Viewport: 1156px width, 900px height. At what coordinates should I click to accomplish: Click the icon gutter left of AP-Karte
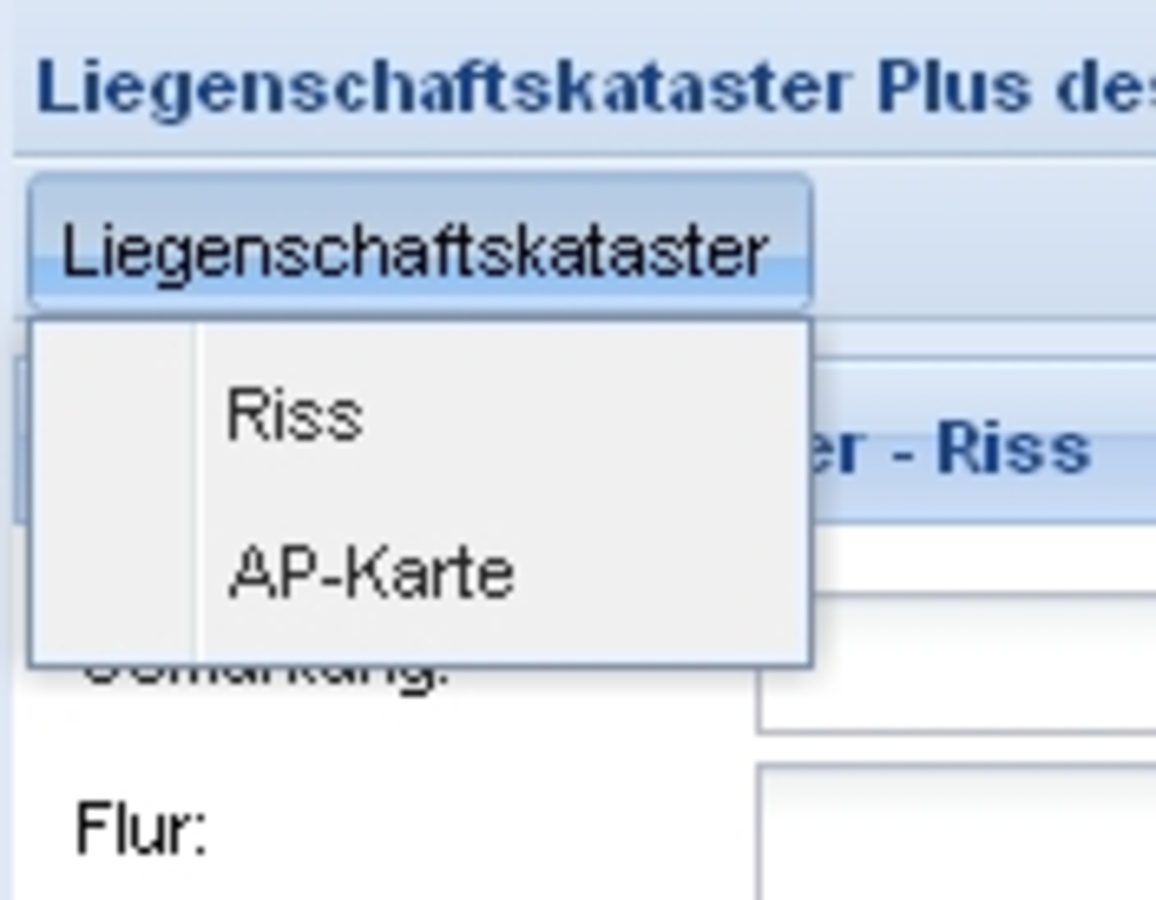pos(112,574)
